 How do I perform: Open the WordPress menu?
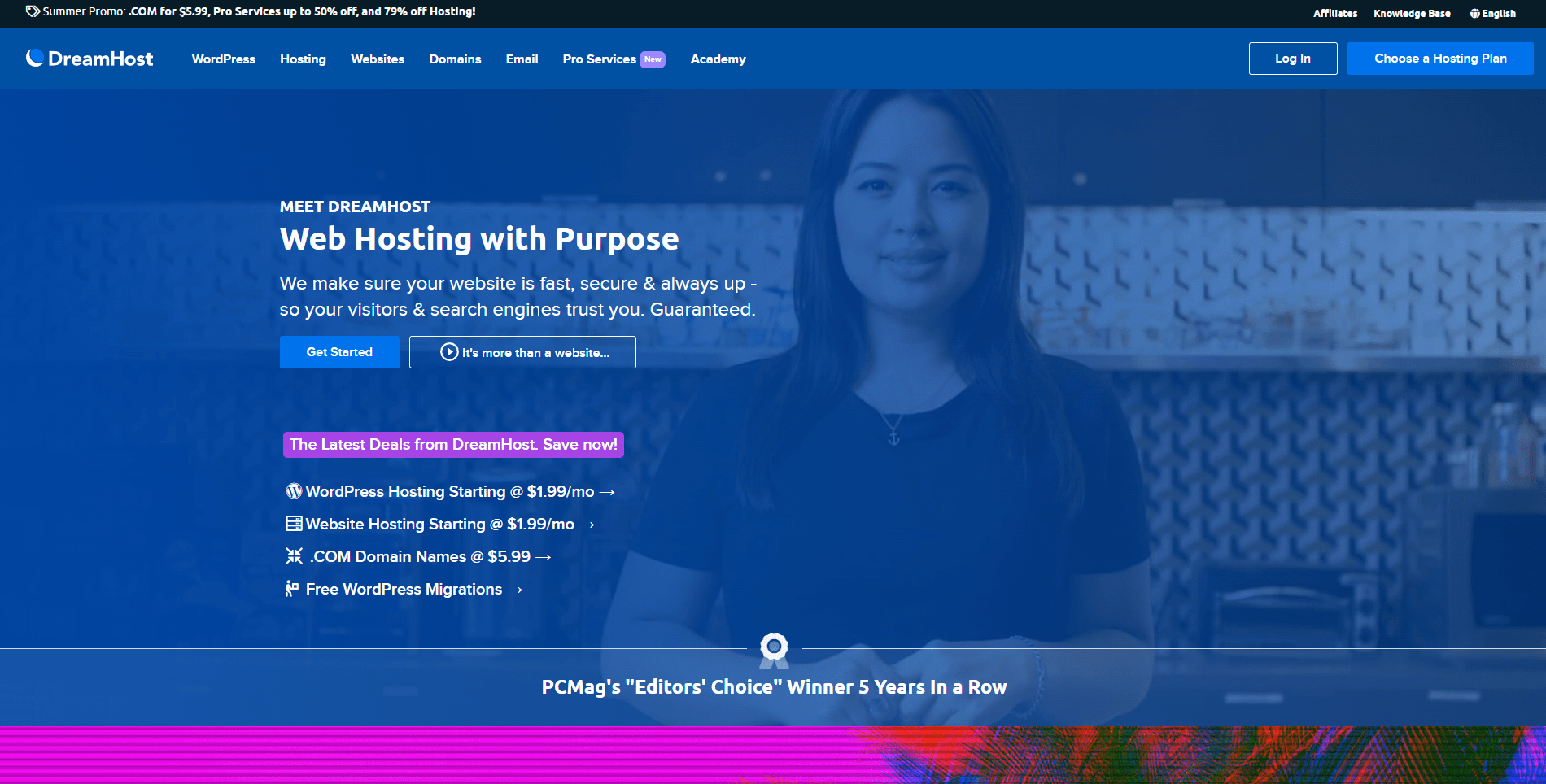point(224,59)
